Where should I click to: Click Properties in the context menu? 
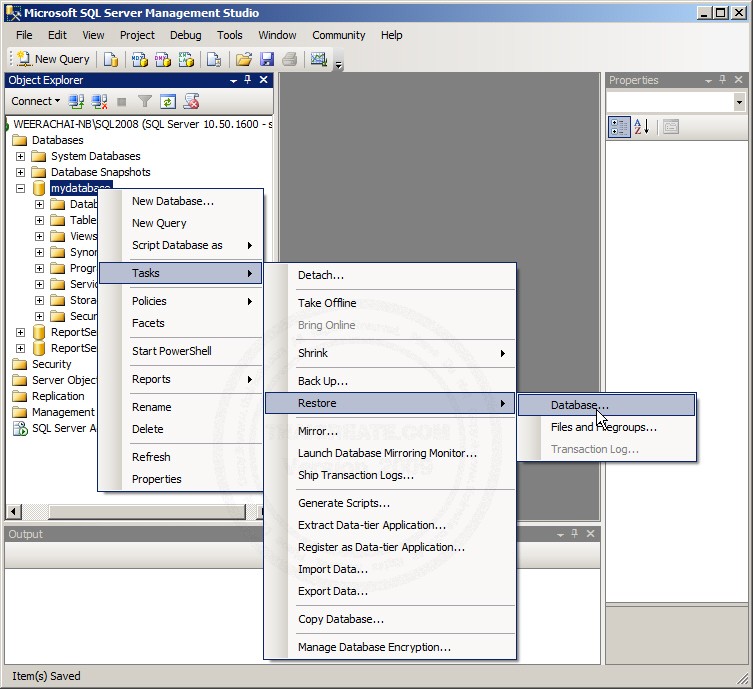(x=181, y=479)
